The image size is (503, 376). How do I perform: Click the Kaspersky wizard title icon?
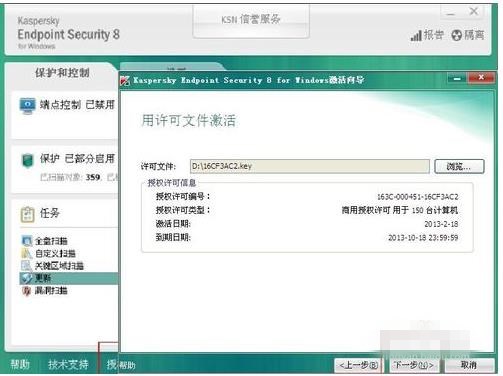(x=125, y=80)
